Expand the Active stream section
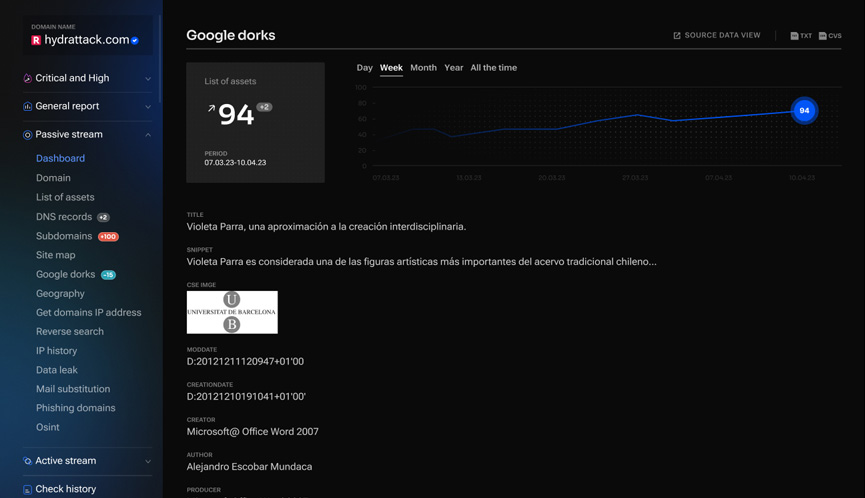The height and width of the screenshot is (498, 865). (x=148, y=462)
